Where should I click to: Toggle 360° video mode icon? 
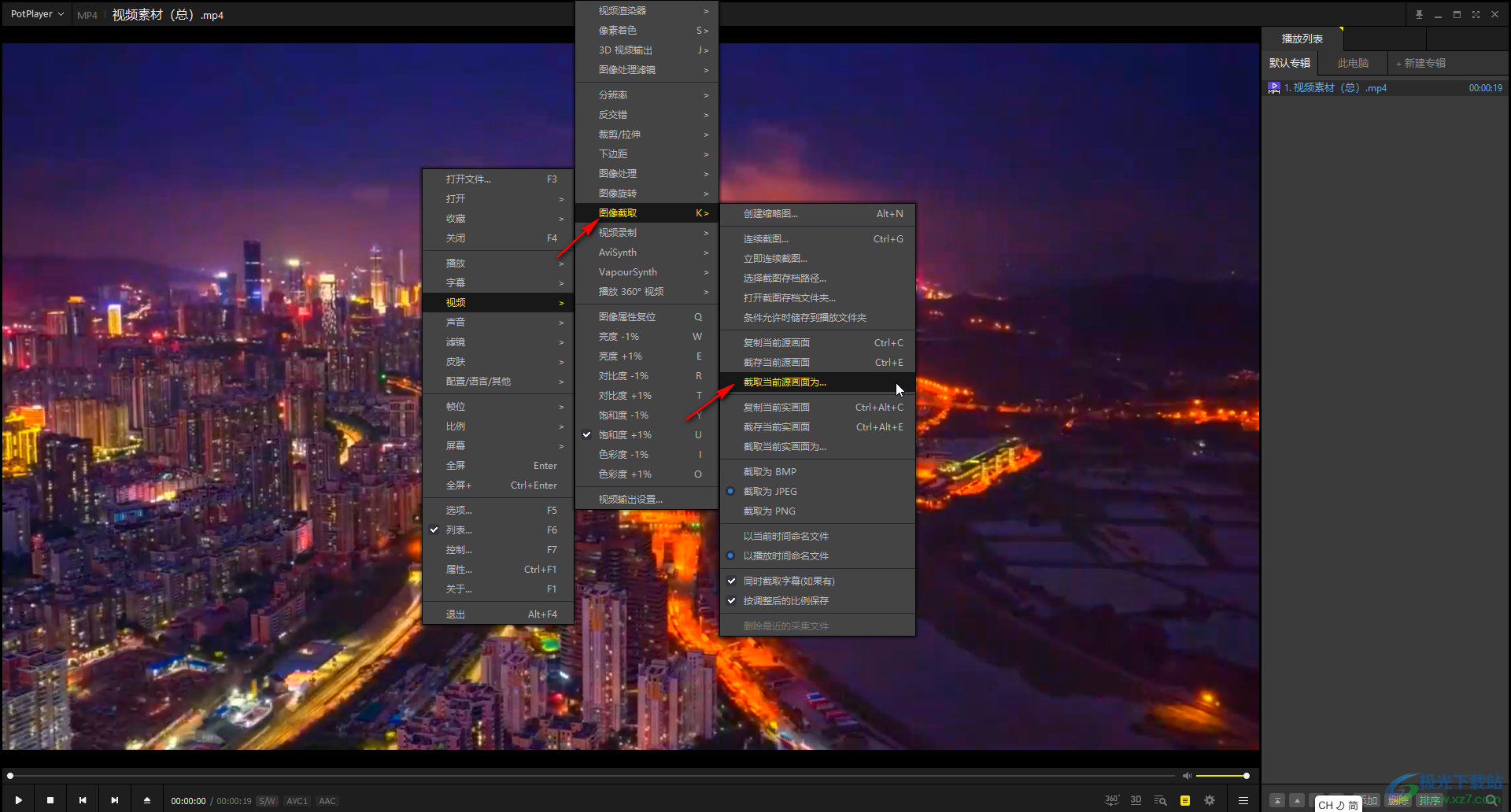point(1111,800)
